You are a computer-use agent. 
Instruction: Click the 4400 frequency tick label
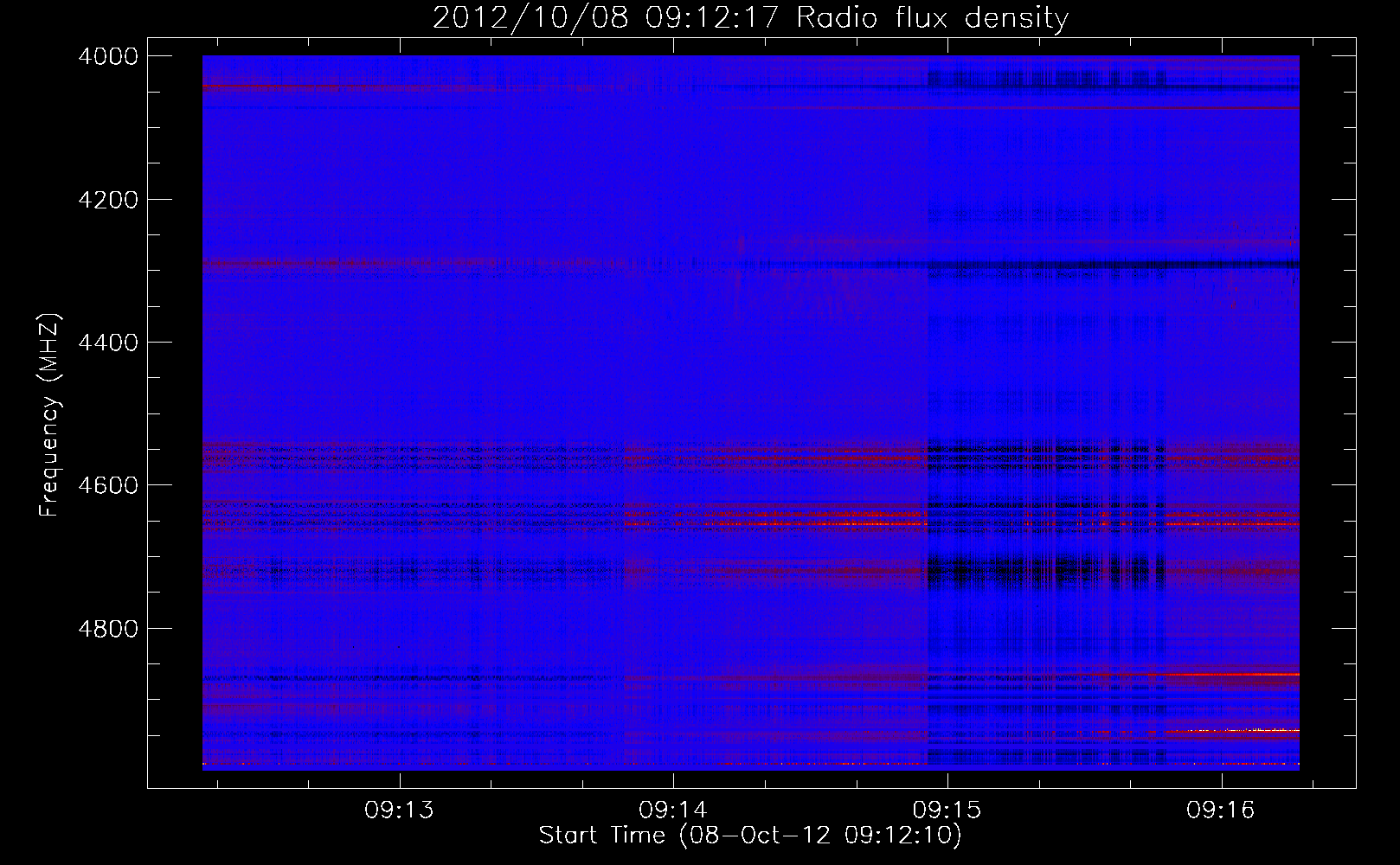(108, 343)
